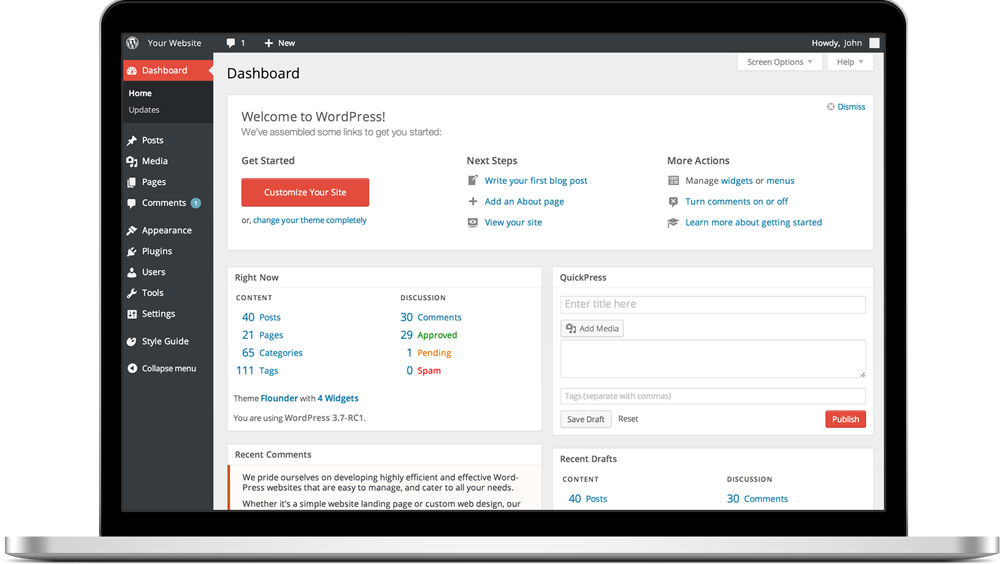Click the widgets icon beside Manage widgets
Image resolution: width=1000 pixels, height=564 pixels.
click(x=673, y=181)
